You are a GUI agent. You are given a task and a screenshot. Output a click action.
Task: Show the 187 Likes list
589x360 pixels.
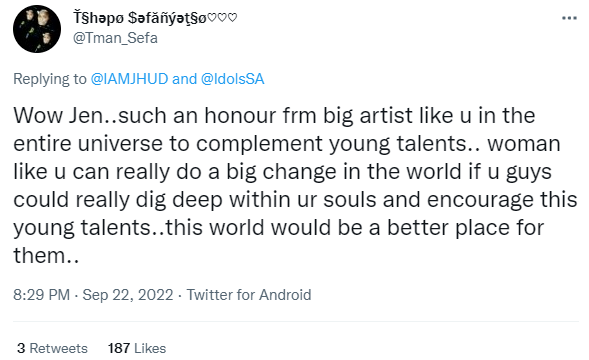click(x=137, y=348)
